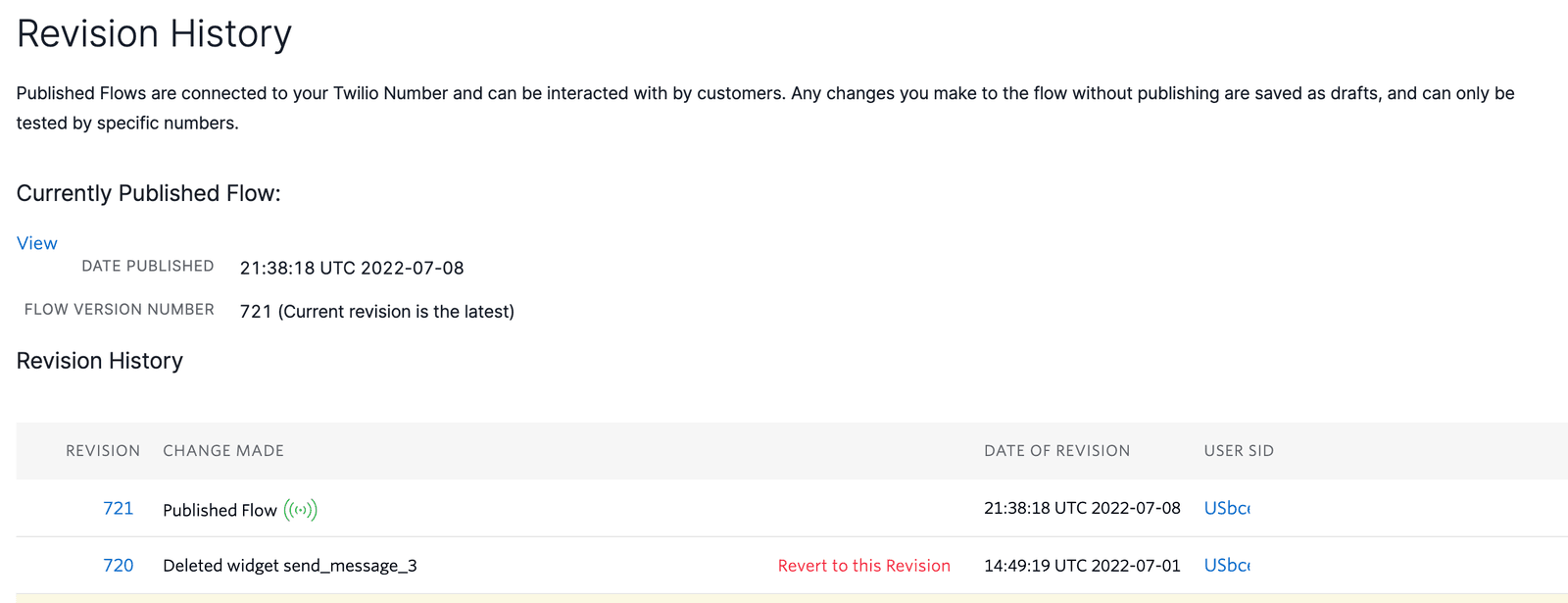Click the Flow Version Number value 721
The height and width of the screenshot is (603, 1568).
click(x=377, y=311)
